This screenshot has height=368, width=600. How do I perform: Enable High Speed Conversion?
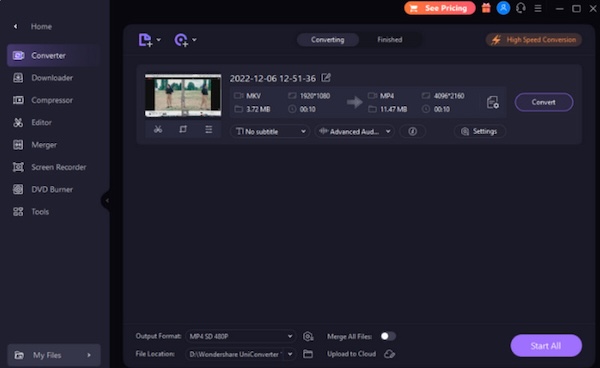tap(534, 40)
